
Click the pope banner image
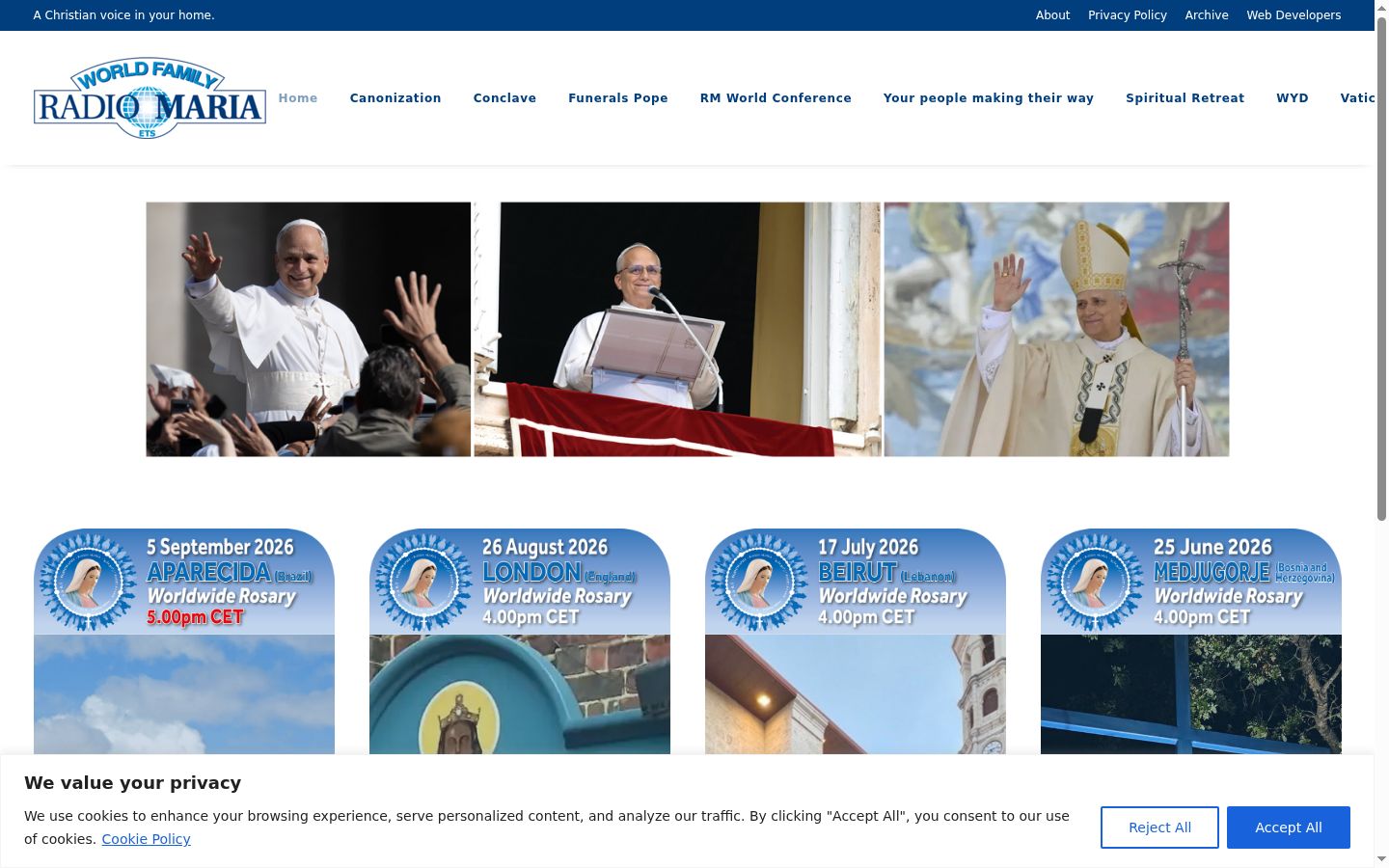coord(688,329)
